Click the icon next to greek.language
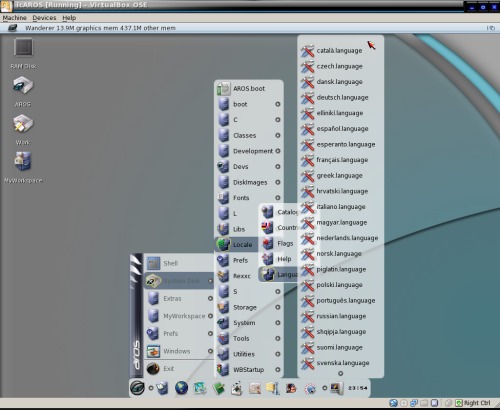The width and height of the screenshot is (500, 410). click(x=307, y=176)
